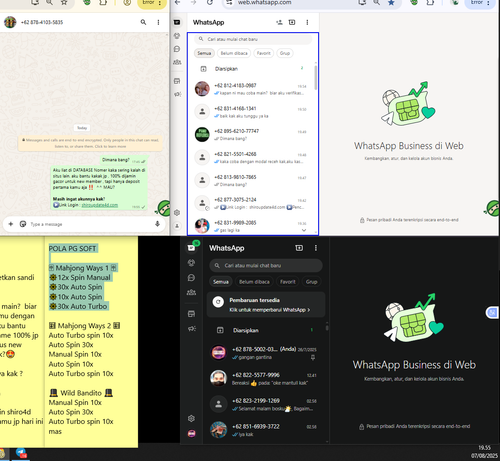
Task: Open advertise megaphone icon in light sidebar
Action: point(177,94)
